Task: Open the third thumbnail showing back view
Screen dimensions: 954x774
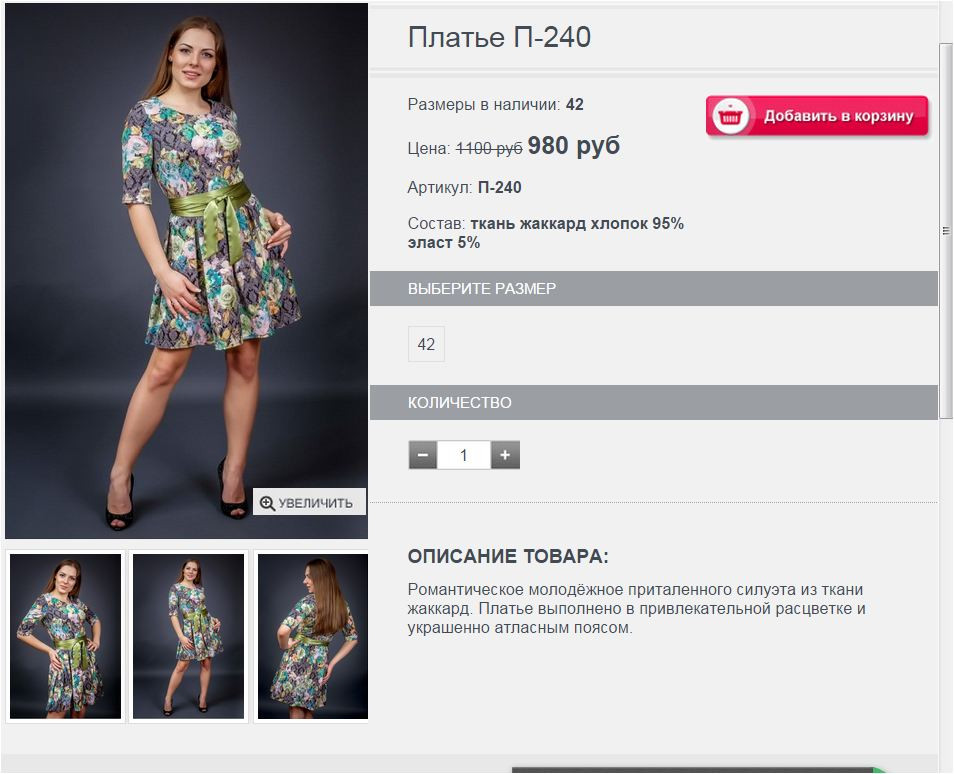Action: pos(313,636)
